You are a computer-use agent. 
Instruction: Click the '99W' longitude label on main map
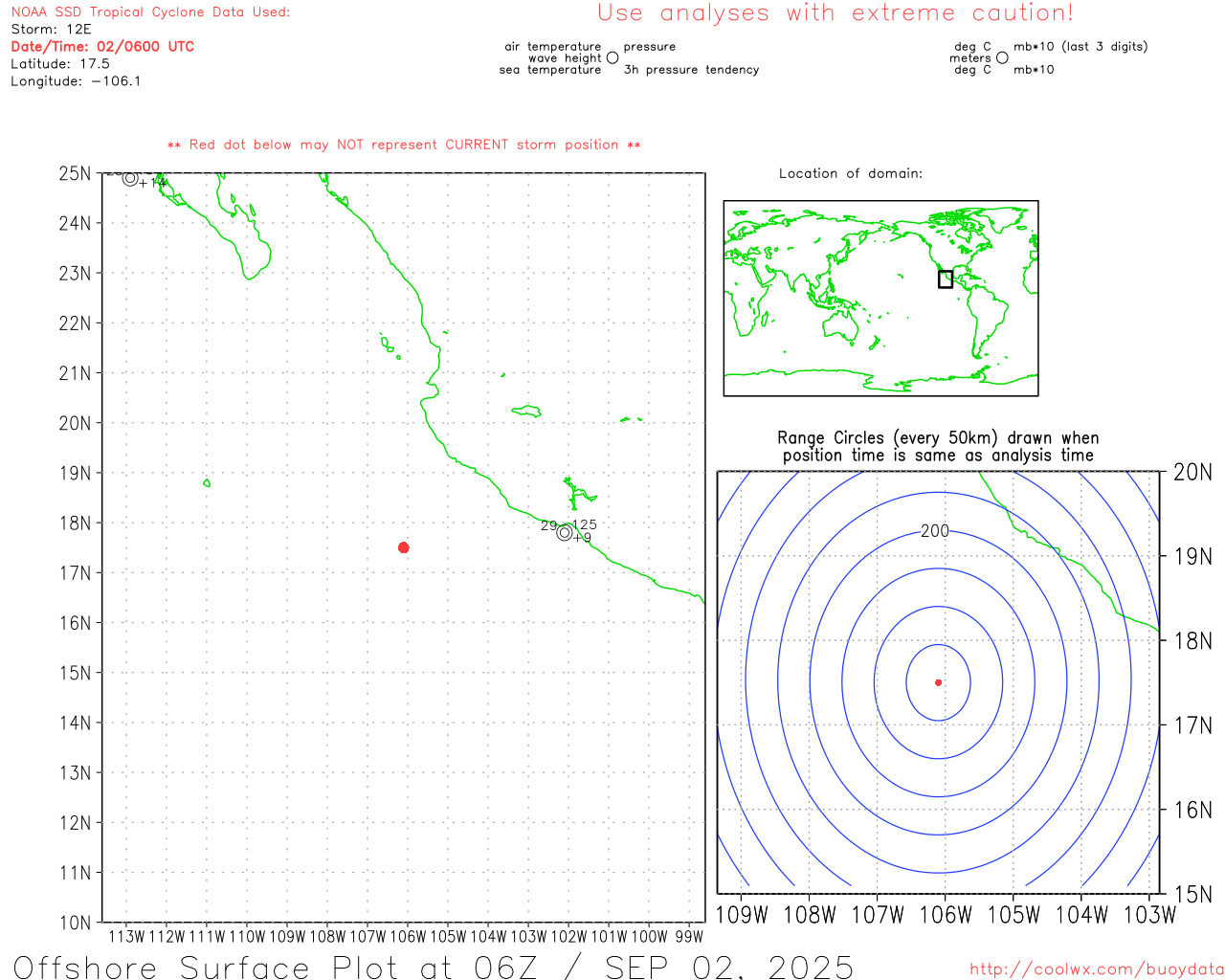click(689, 937)
